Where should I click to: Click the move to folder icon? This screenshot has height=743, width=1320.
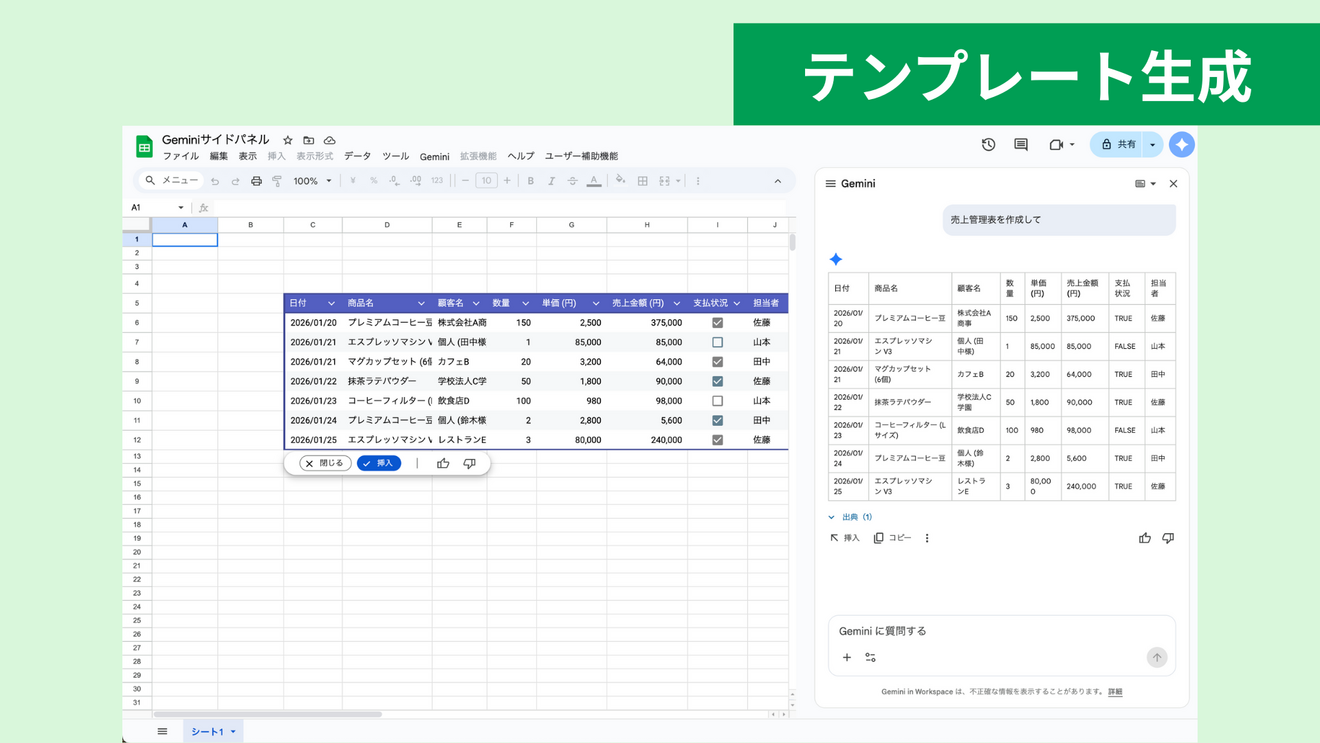point(308,140)
